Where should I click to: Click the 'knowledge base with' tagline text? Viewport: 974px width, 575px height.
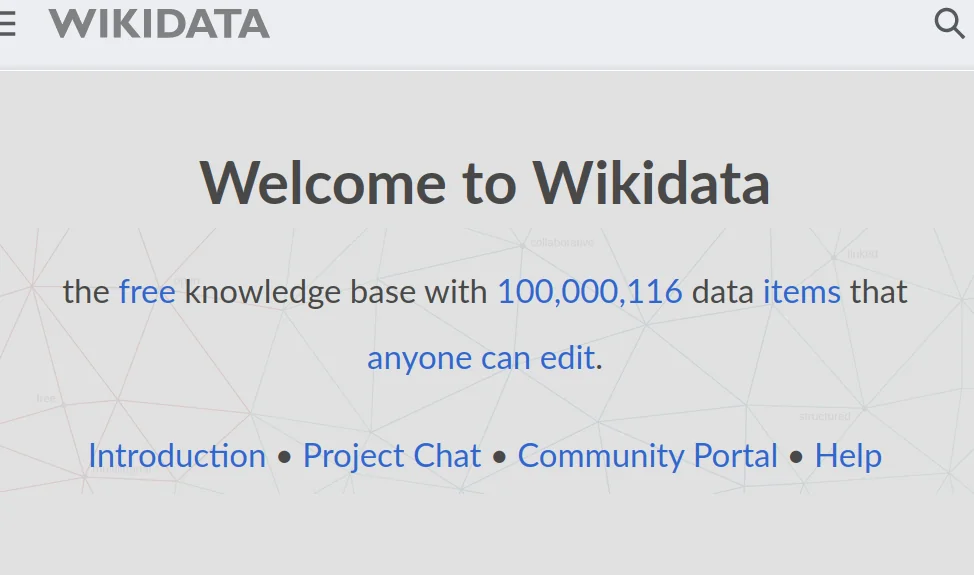point(337,292)
